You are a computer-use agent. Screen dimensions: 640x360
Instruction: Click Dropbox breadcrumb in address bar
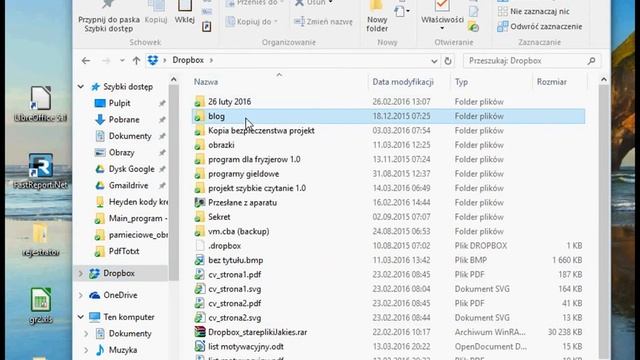tap(188, 60)
